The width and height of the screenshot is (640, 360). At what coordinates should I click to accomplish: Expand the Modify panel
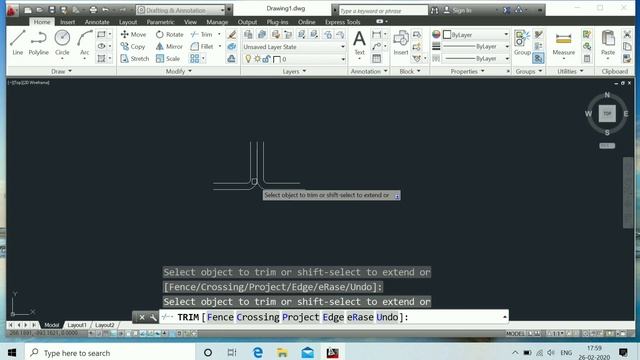(x=178, y=71)
